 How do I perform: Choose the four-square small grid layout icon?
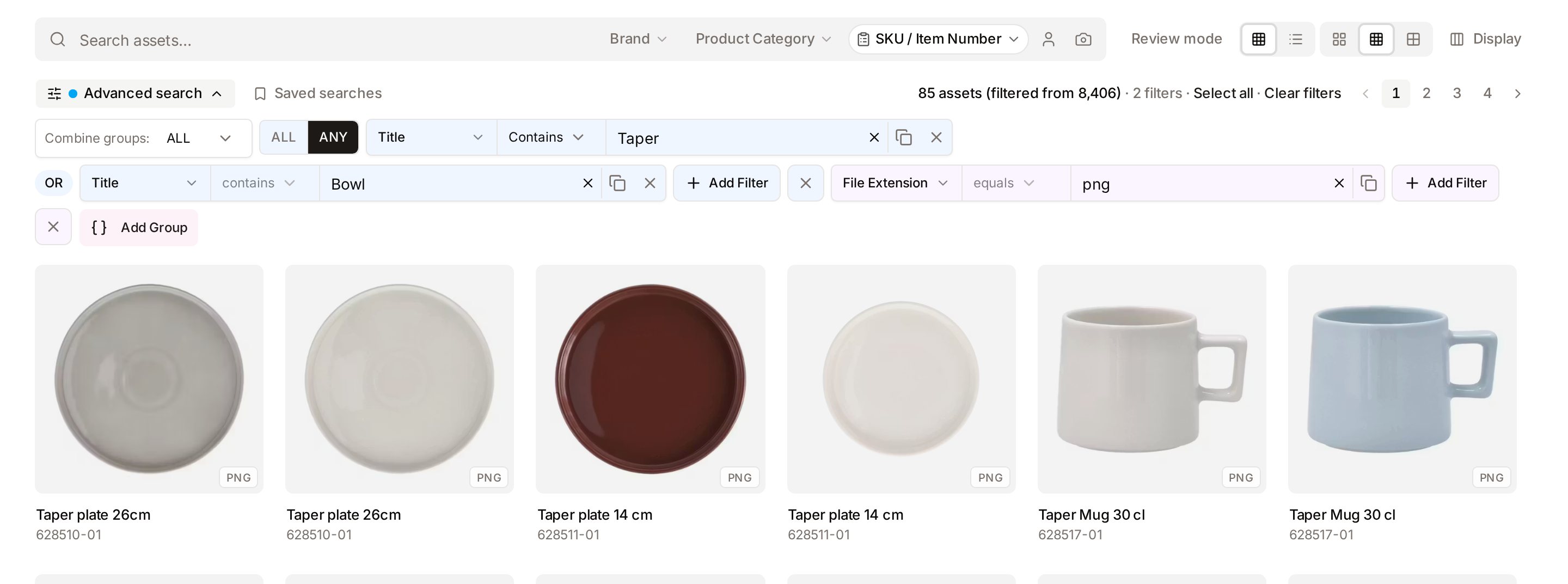pos(1339,40)
